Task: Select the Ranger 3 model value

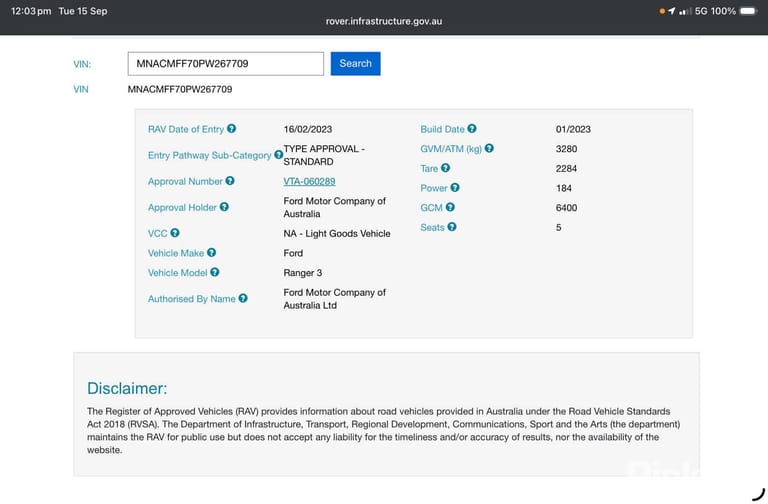Action: (x=303, y=273)
